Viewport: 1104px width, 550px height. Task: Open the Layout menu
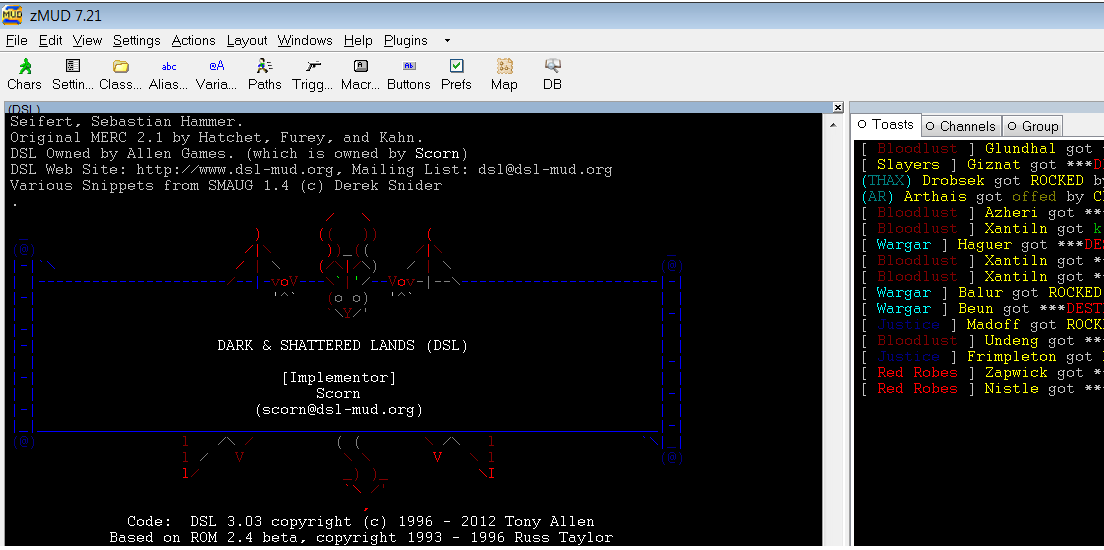246,41
